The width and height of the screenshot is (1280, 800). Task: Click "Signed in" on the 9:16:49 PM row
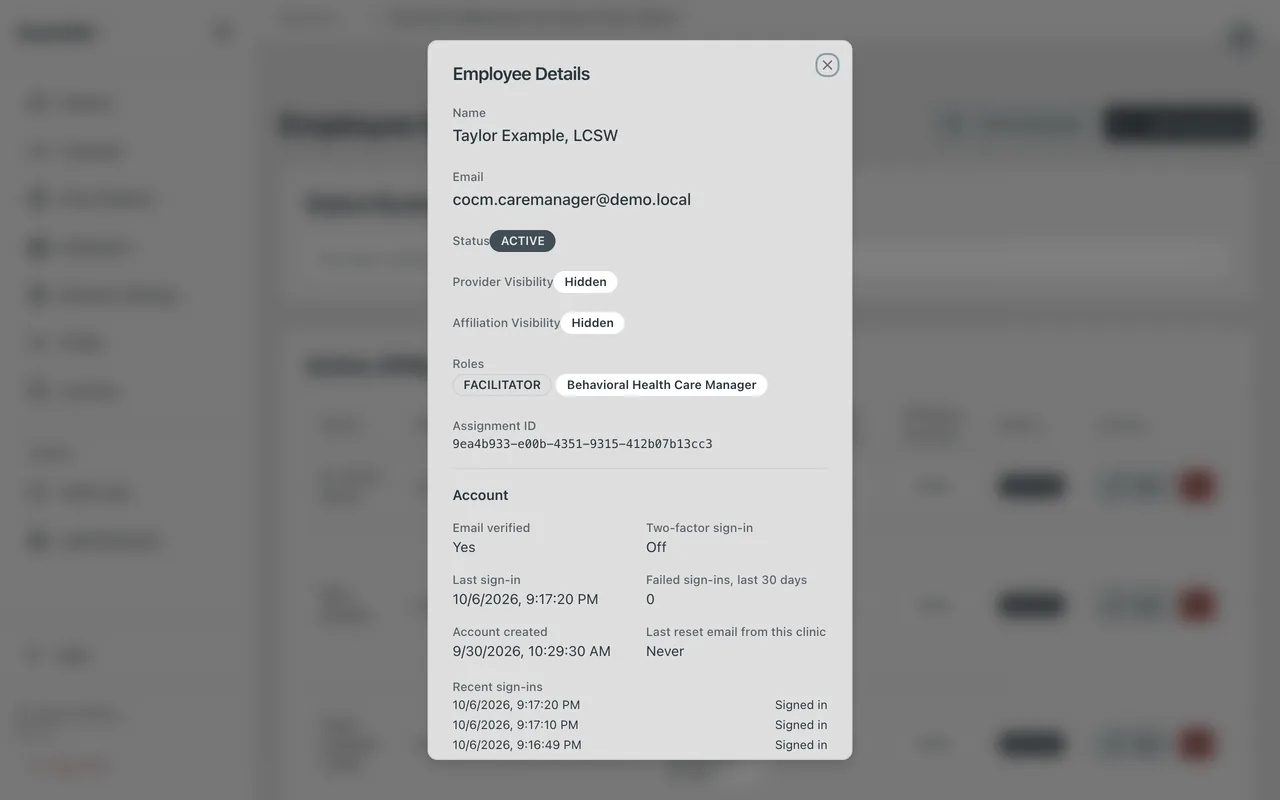[801, 745]
